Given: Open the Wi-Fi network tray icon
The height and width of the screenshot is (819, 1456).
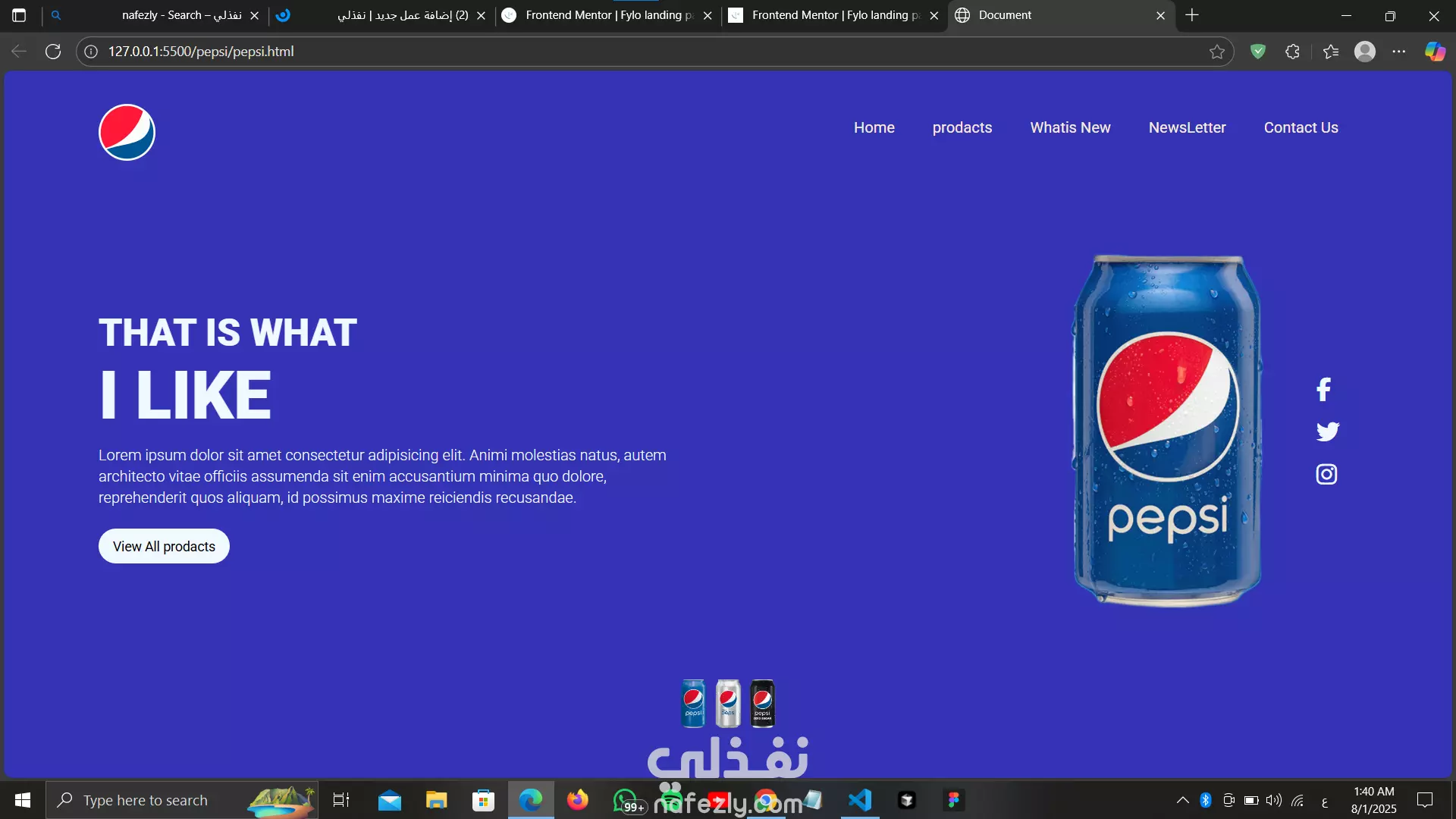Looking at the screenshot, I should pos(1298,800).
